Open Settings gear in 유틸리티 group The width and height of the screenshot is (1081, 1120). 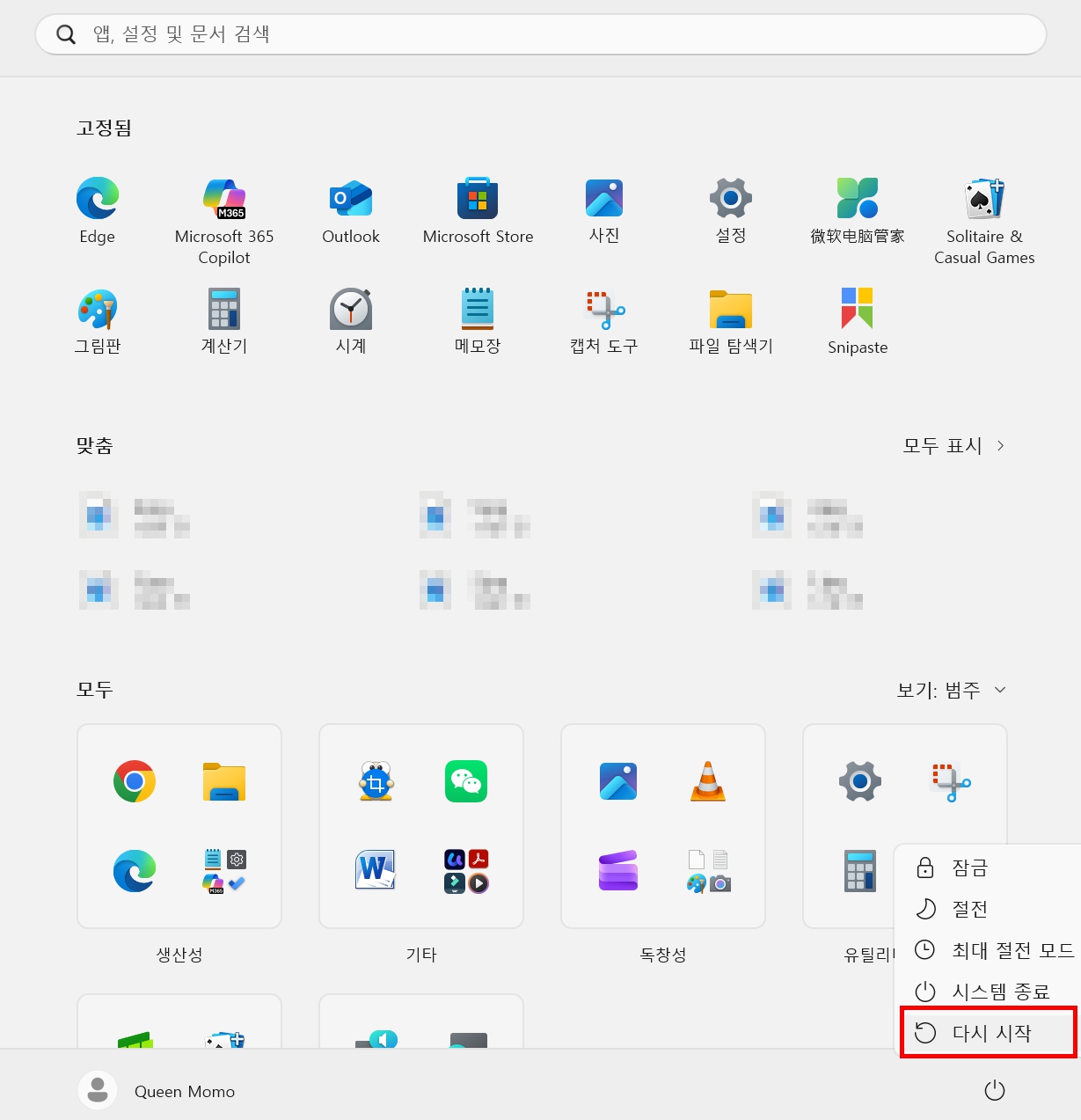860,781
